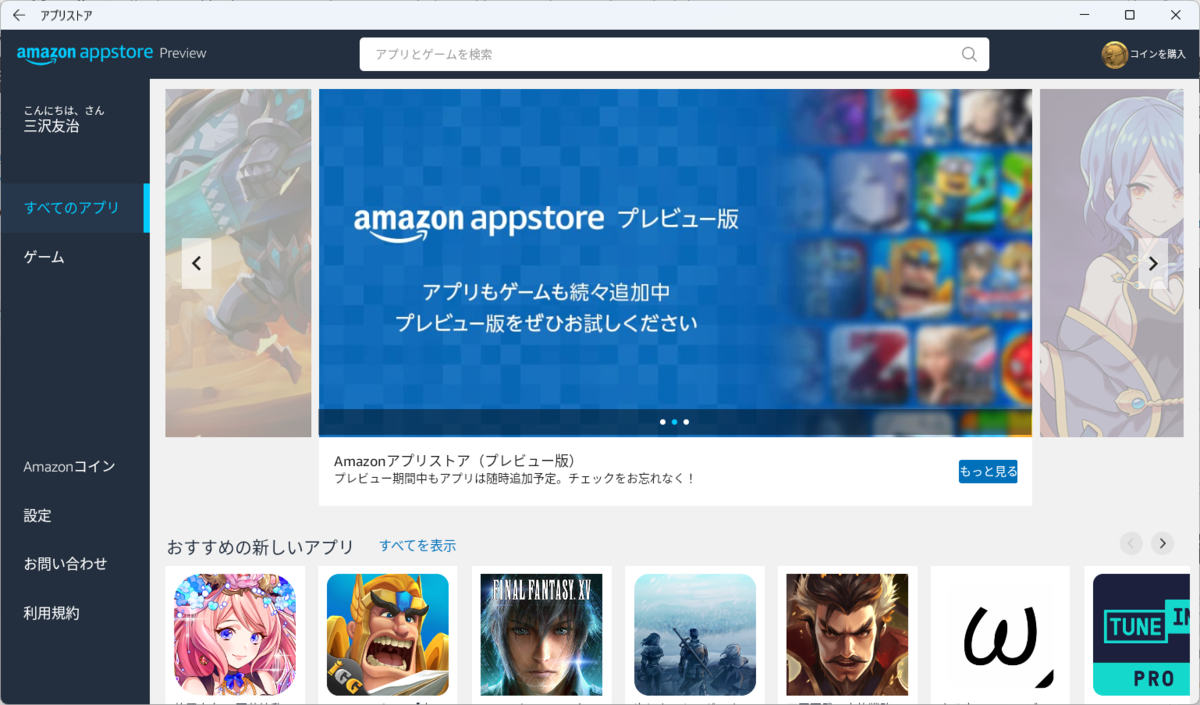The height and width of the screenshot is (705, 1200).
Task: Advance the おすすめの新しいアプリ row with the right arrow
Action: 1162,543
